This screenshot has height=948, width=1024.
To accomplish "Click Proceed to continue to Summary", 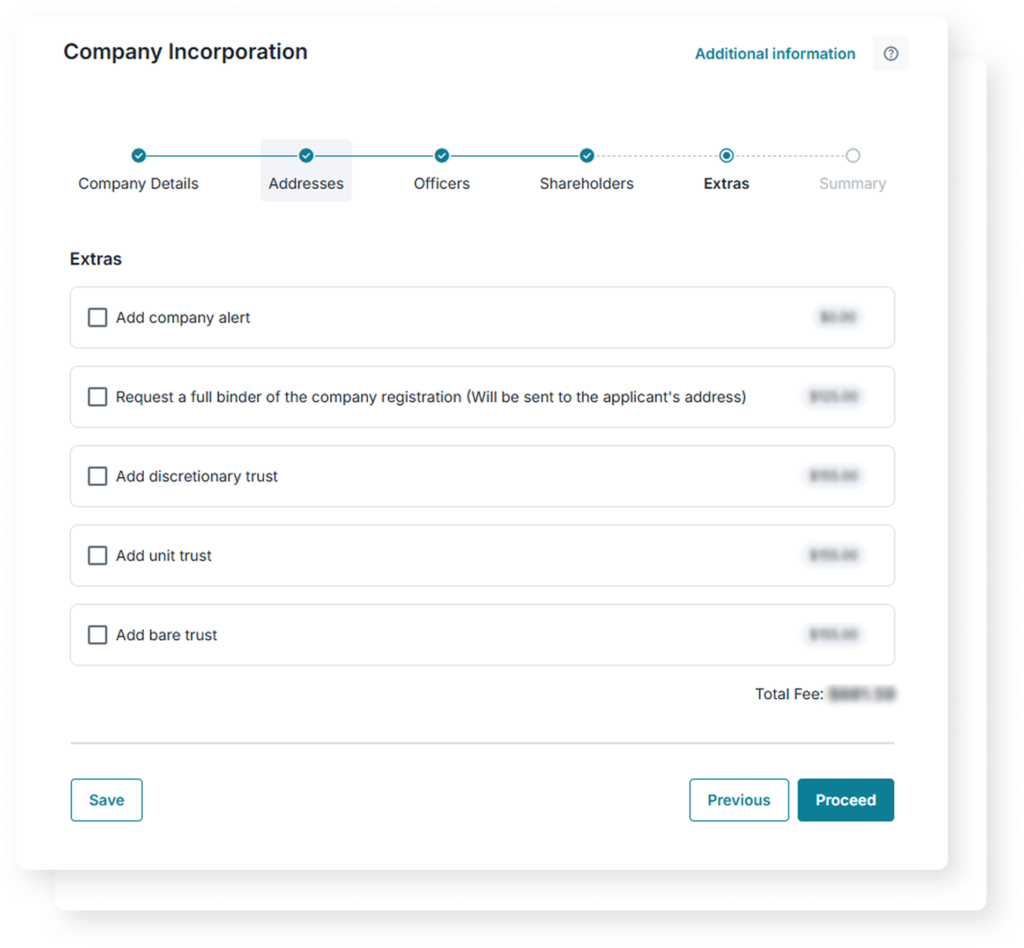I will coord(845,800).
